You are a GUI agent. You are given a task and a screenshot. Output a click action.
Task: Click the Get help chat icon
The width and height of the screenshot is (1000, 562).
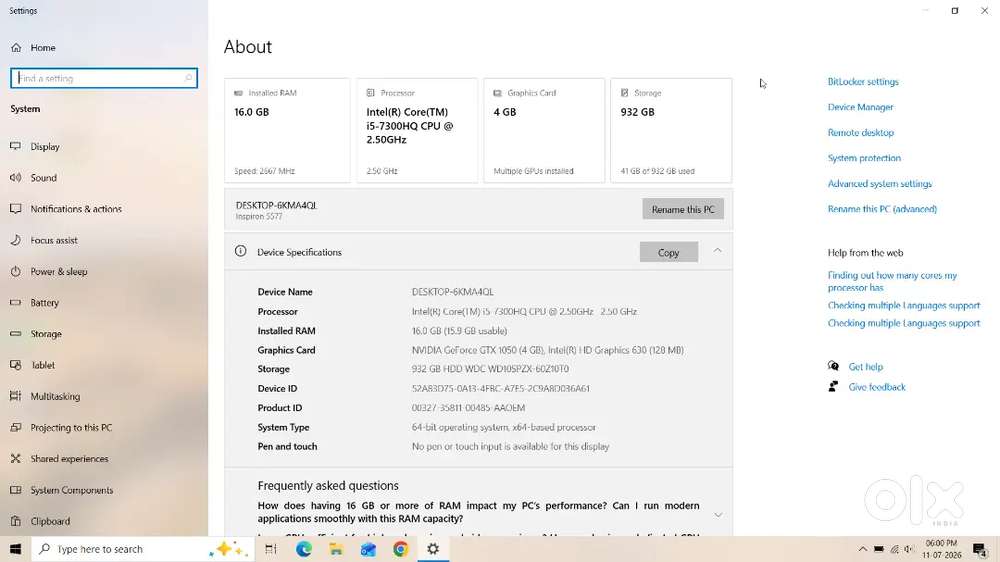[x=833, y=366]
